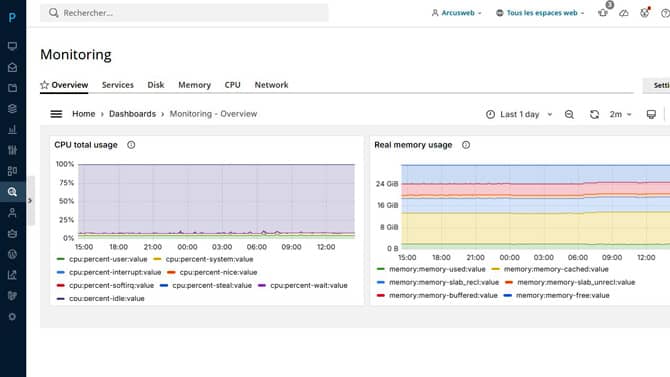Screen dimensions: 670x377
Task: Click the cloud icon in top bar
Action: pos(624,13)
